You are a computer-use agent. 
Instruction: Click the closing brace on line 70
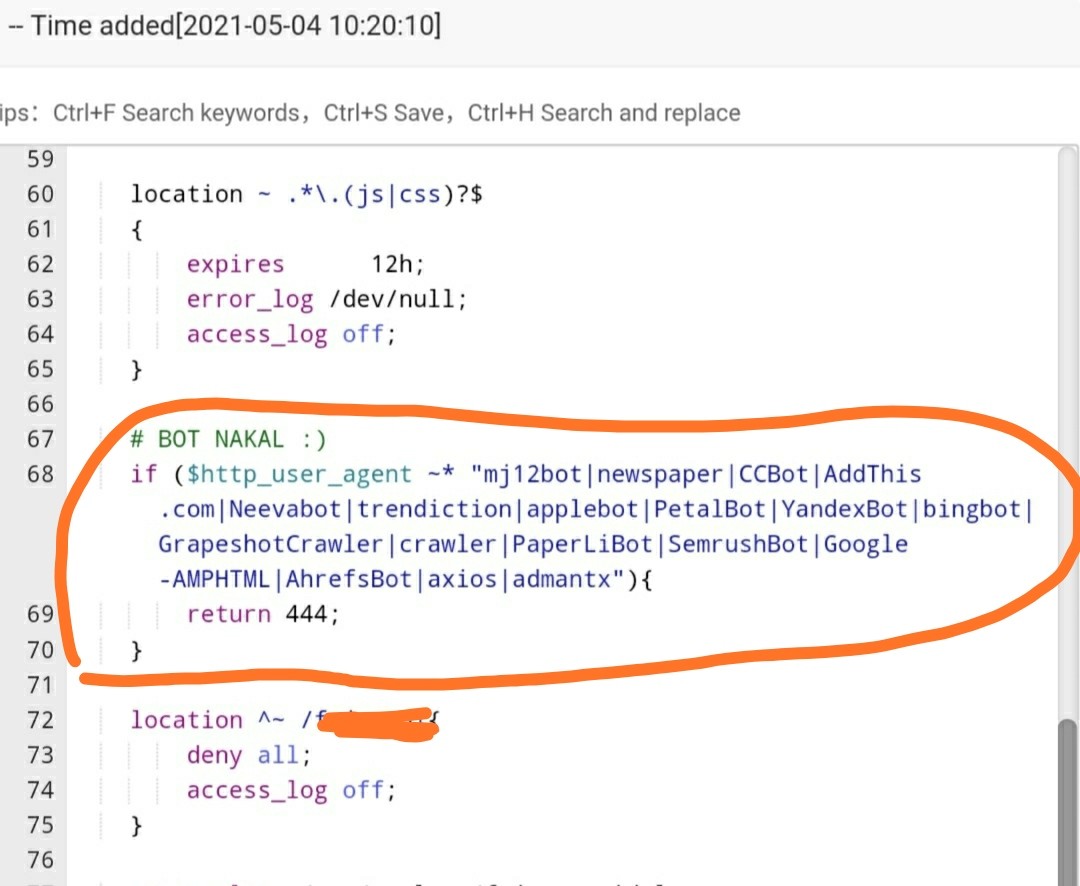pos(137,650)
